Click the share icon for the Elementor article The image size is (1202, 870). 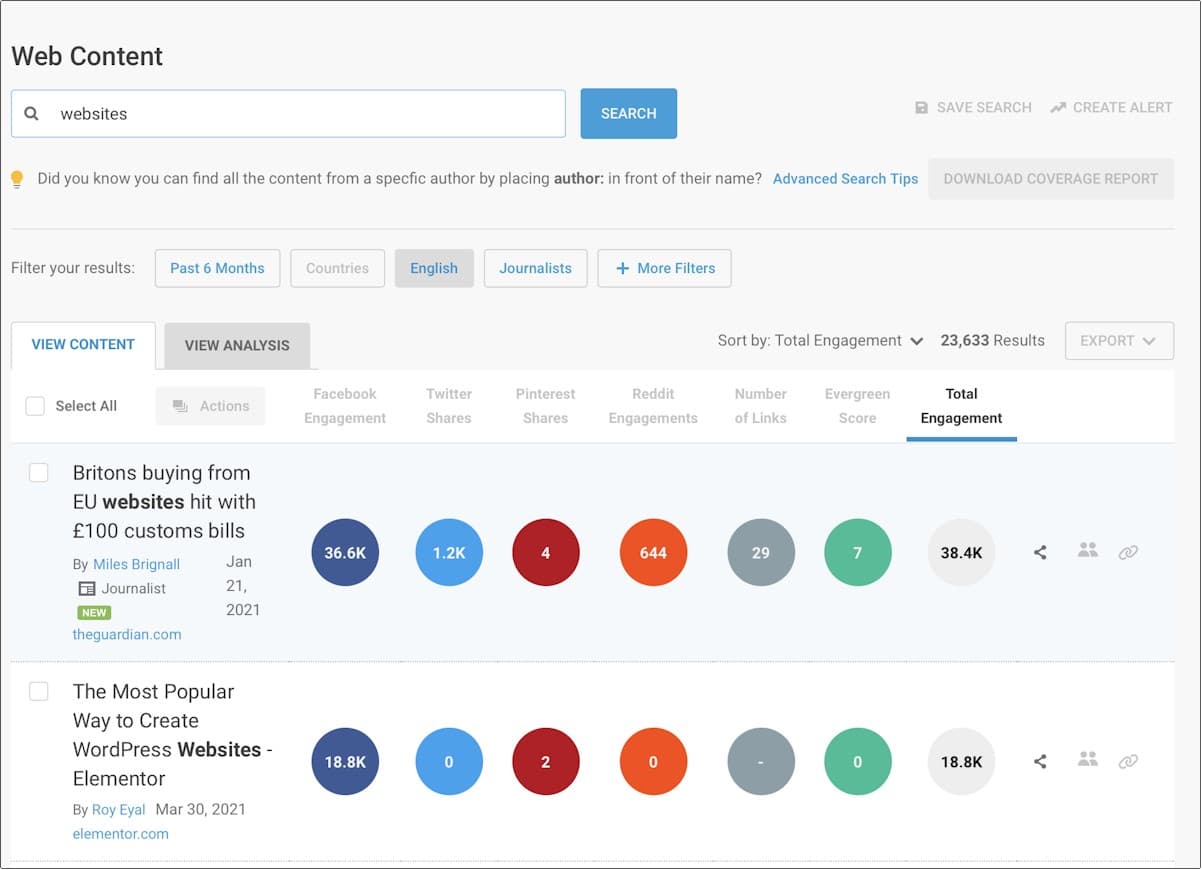coord(1040,761)
